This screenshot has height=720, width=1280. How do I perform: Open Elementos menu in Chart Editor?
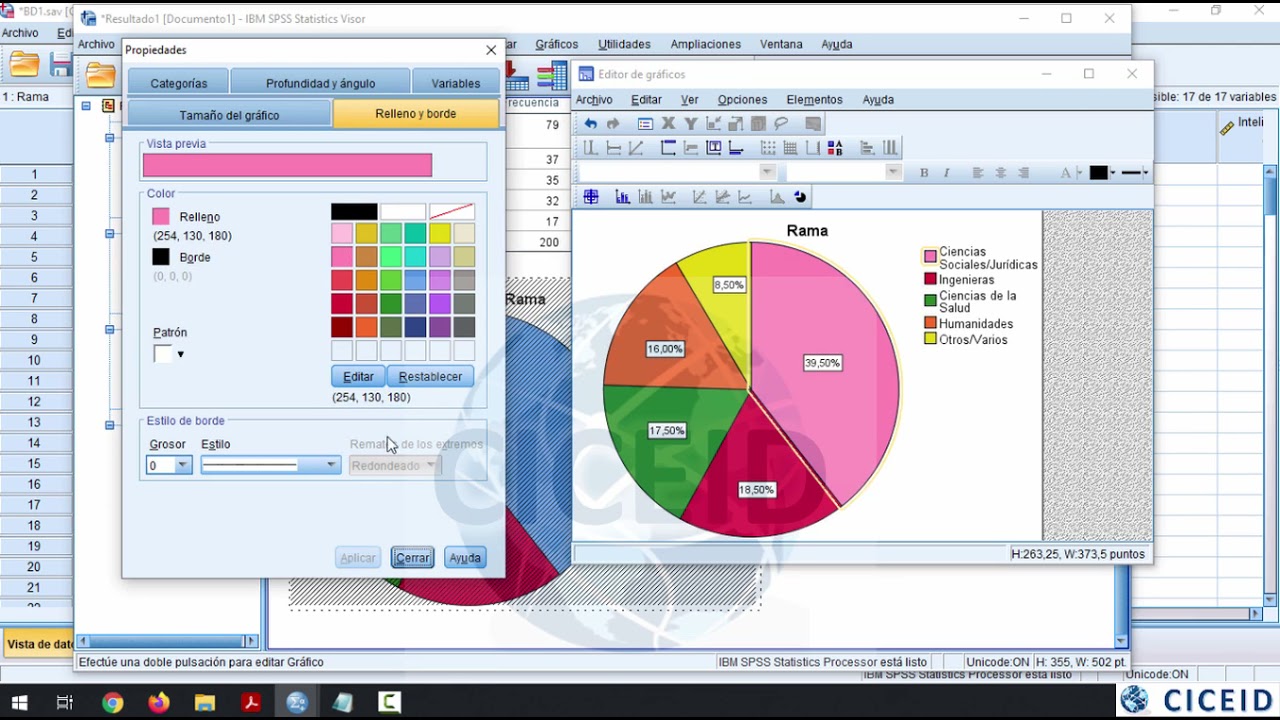click(x=814, y=100)
